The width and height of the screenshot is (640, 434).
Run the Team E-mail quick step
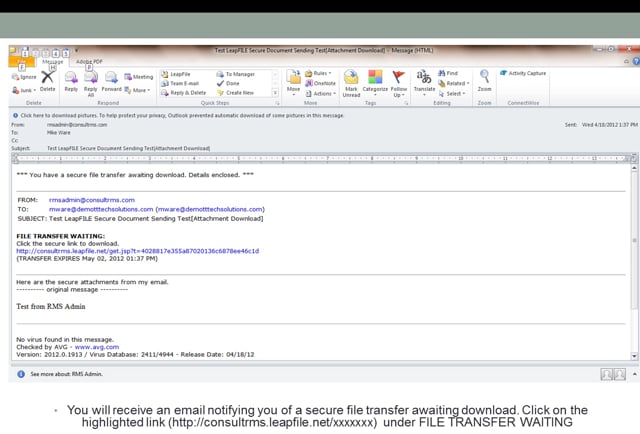[x=180, y=83]
